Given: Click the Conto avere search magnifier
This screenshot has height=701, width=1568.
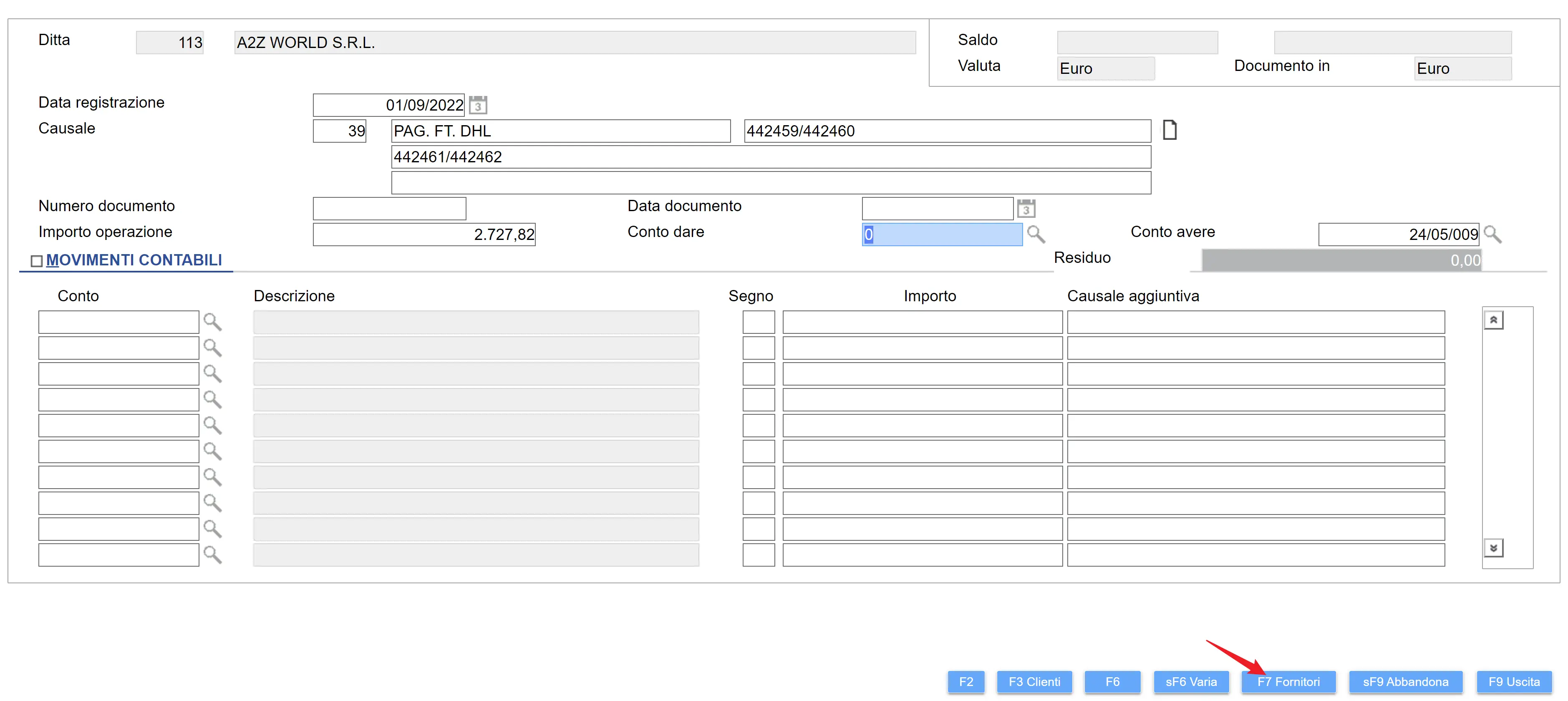Looking at the screenshot, I should click(x=1492, y=234).
